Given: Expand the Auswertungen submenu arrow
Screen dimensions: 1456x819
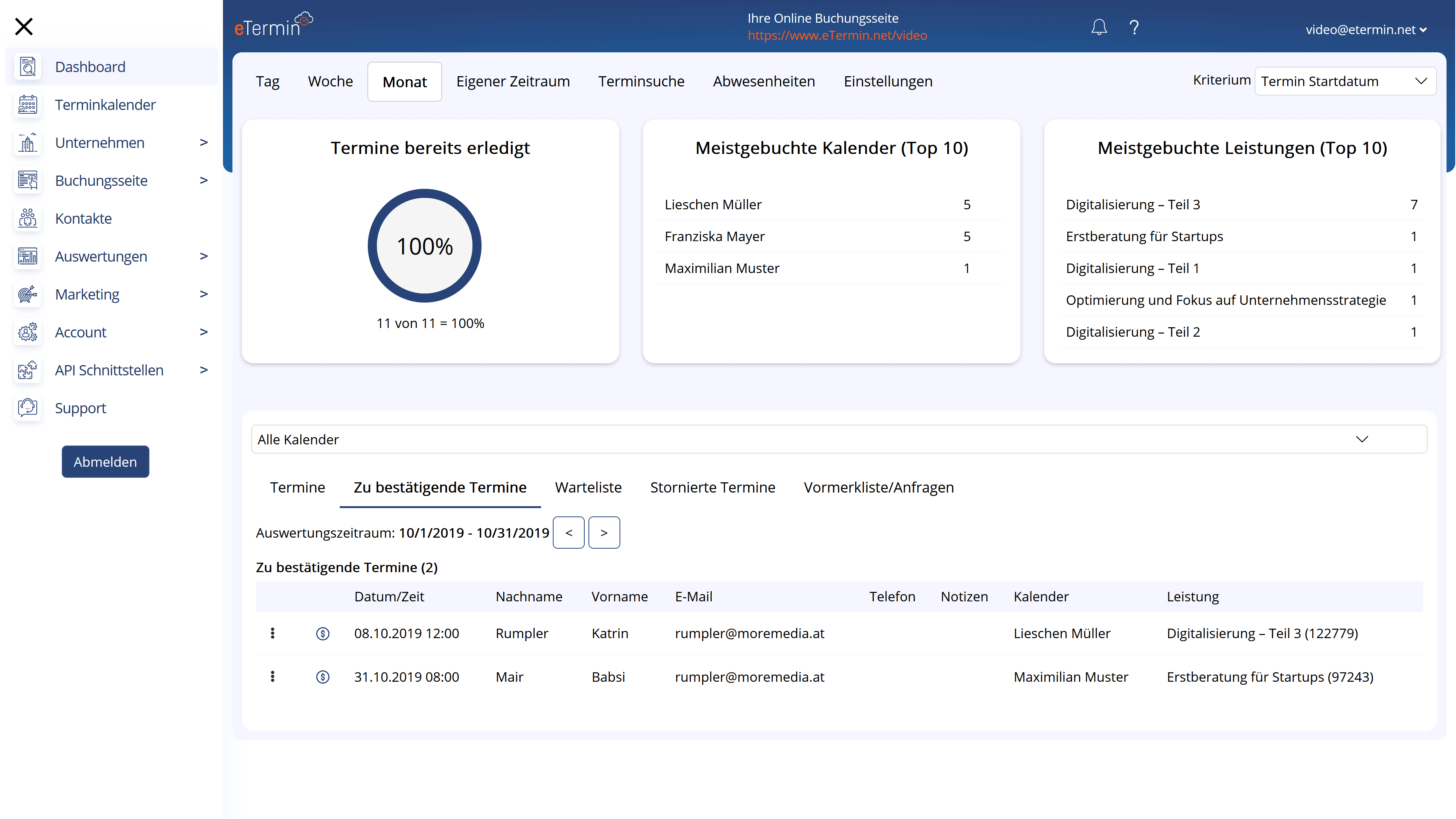Looking at the screenshot, I should pyautogui.click(x=204, y=256).
